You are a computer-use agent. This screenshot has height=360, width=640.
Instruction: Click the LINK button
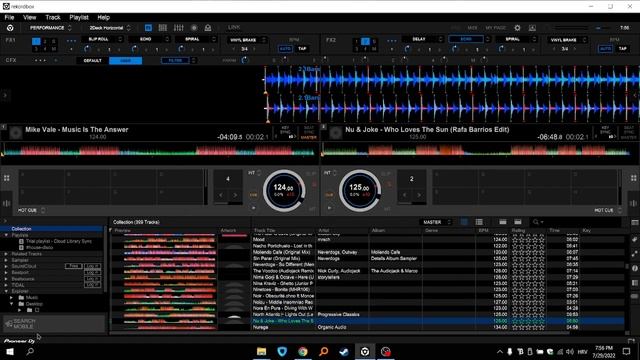coord(234,27)
